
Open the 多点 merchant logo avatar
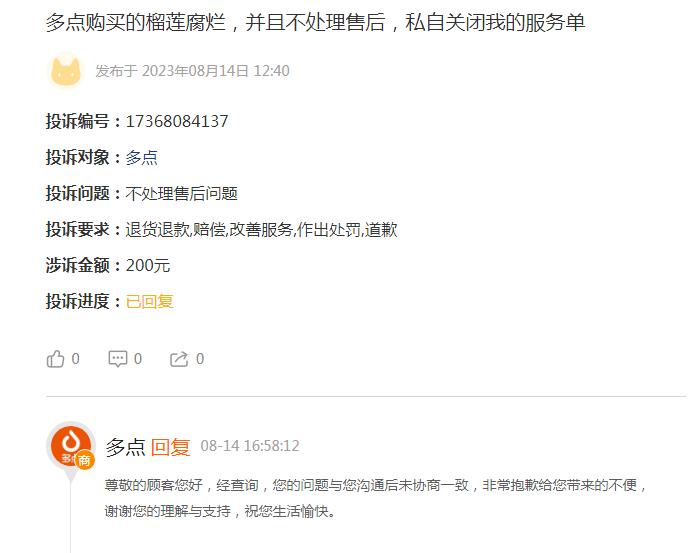[71, 446]
